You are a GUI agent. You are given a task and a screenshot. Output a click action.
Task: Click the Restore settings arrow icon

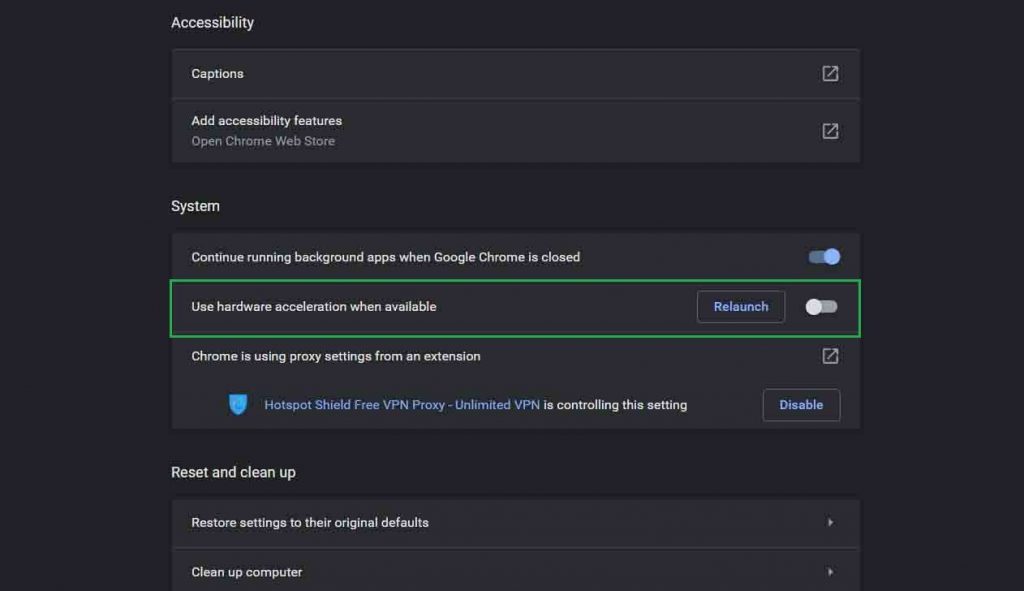(x=830, y=522)
